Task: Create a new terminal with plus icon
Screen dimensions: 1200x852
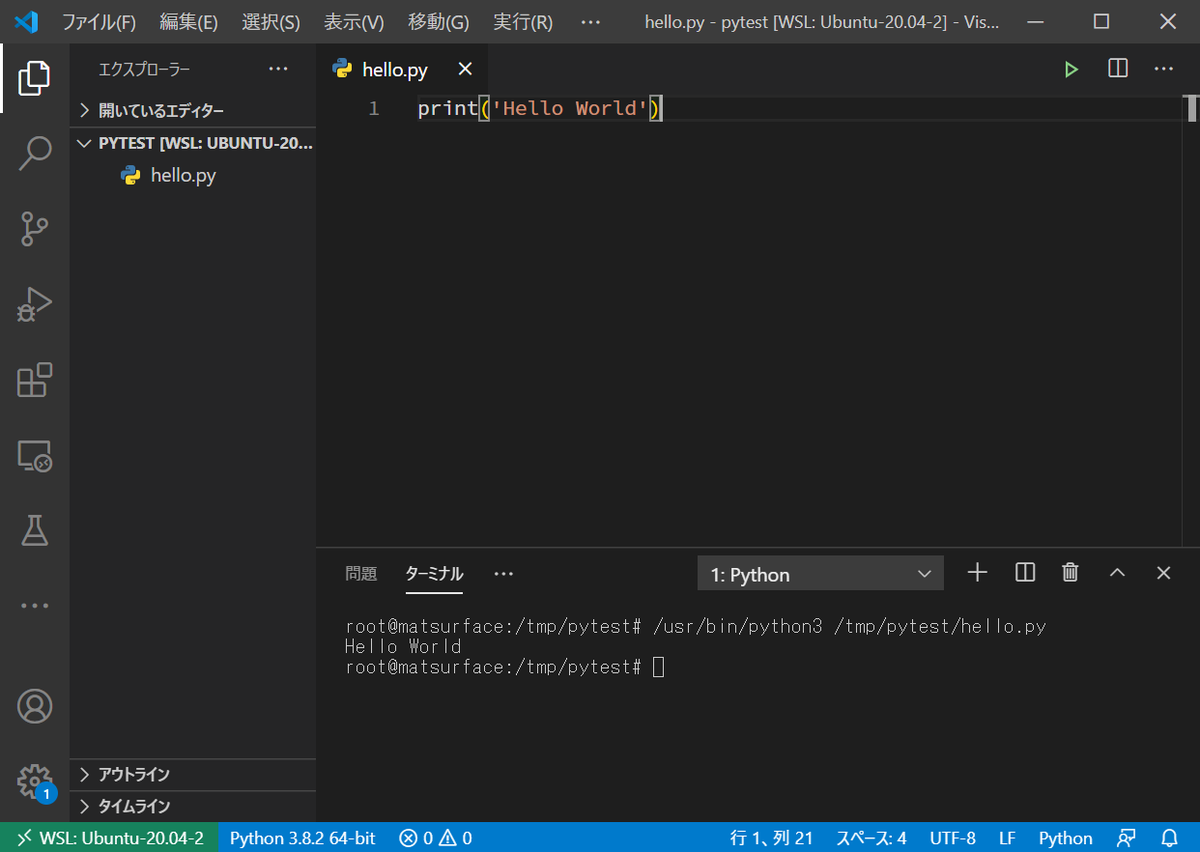Action: pyautogui.click(x=977, y=572)
